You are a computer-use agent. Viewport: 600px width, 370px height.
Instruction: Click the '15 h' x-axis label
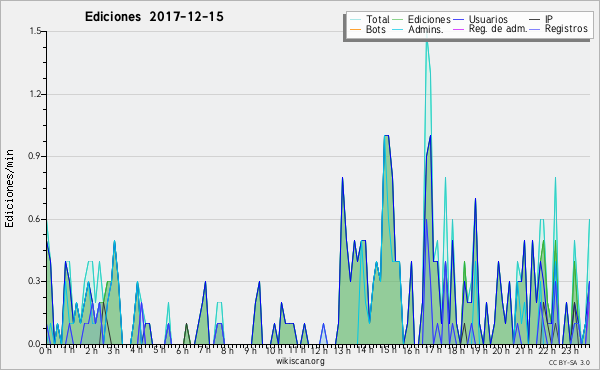coord(388,350)
